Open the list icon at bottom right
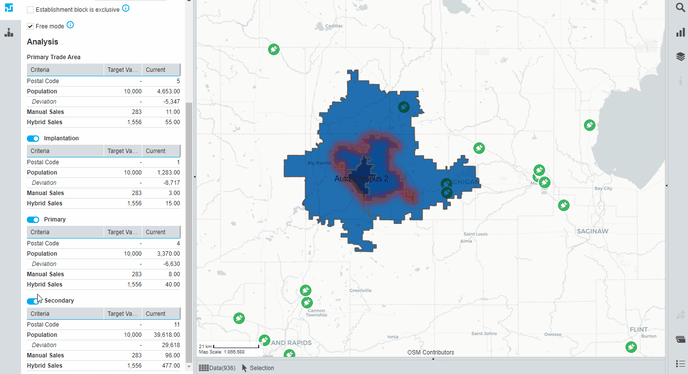The height and width of the screenshot is (374, 688). [680, 363]
